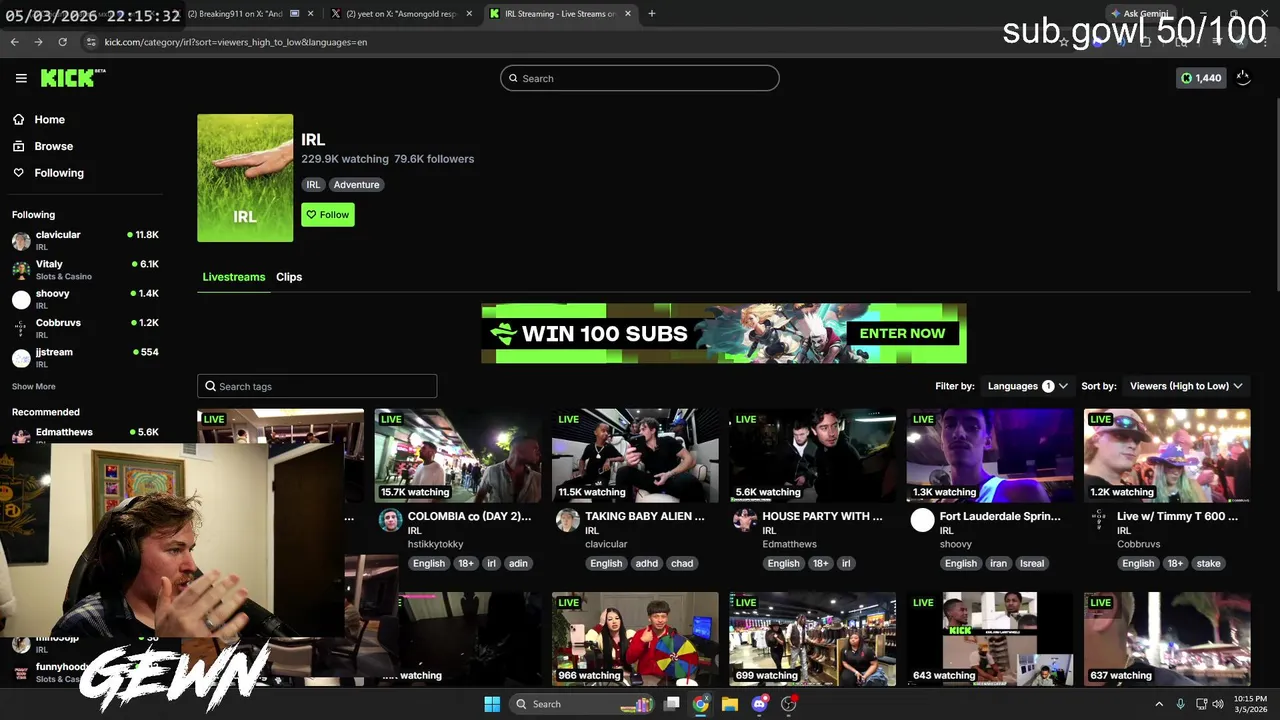Click the adin tag on COLOMBIA stream
Screen dimensions: 1280x720
518,563
